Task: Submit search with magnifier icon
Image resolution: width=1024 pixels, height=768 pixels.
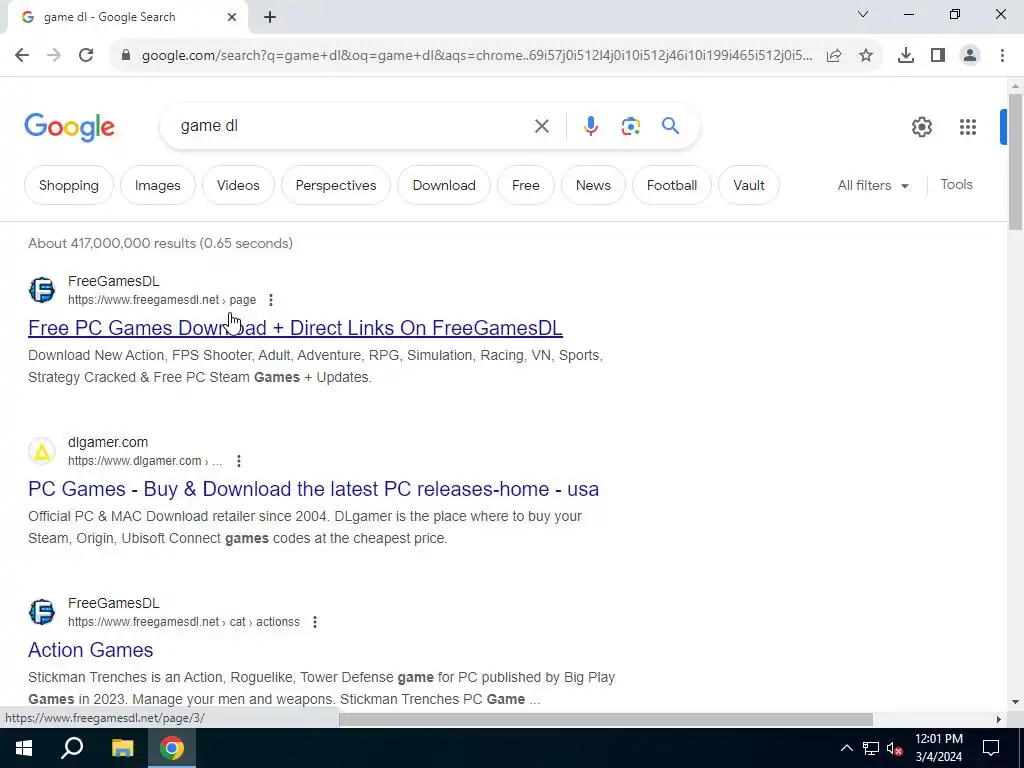Action: [670, 126]
